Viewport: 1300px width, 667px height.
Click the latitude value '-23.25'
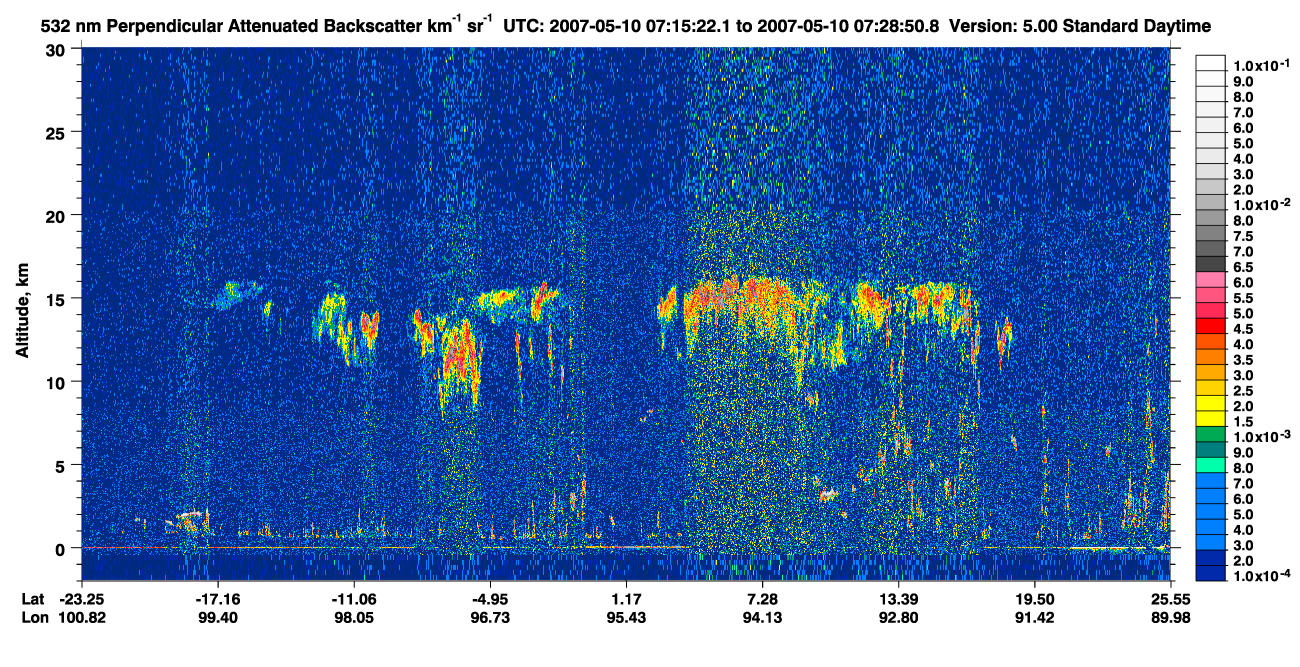pyautogui.click(x=82, y=599)
